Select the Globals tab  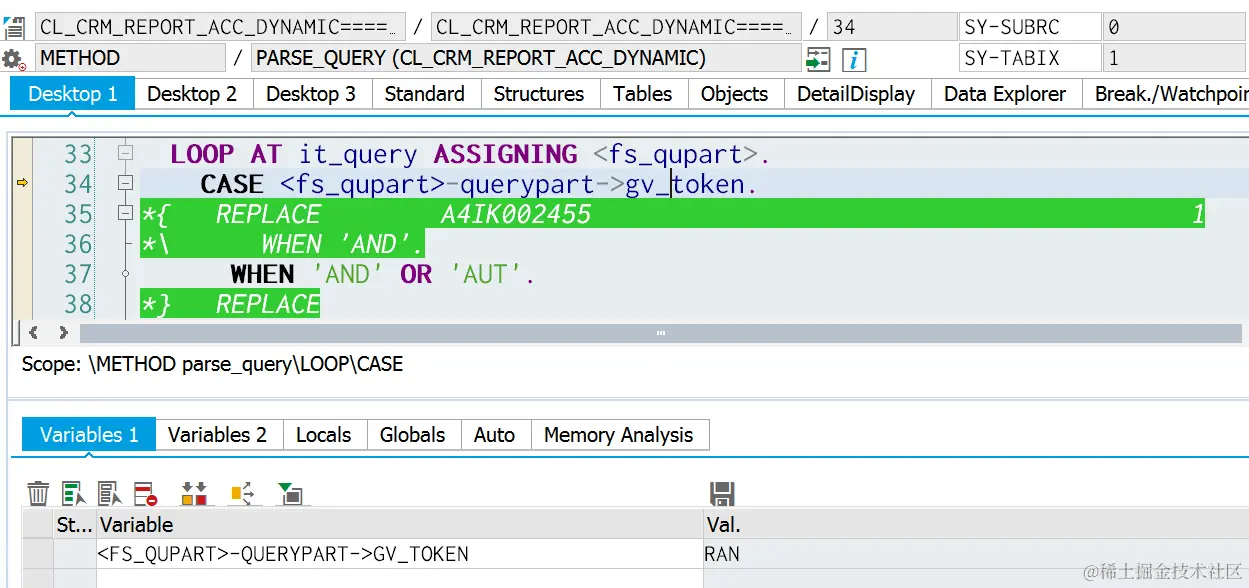pyautogui.click(x=413, y=434)
